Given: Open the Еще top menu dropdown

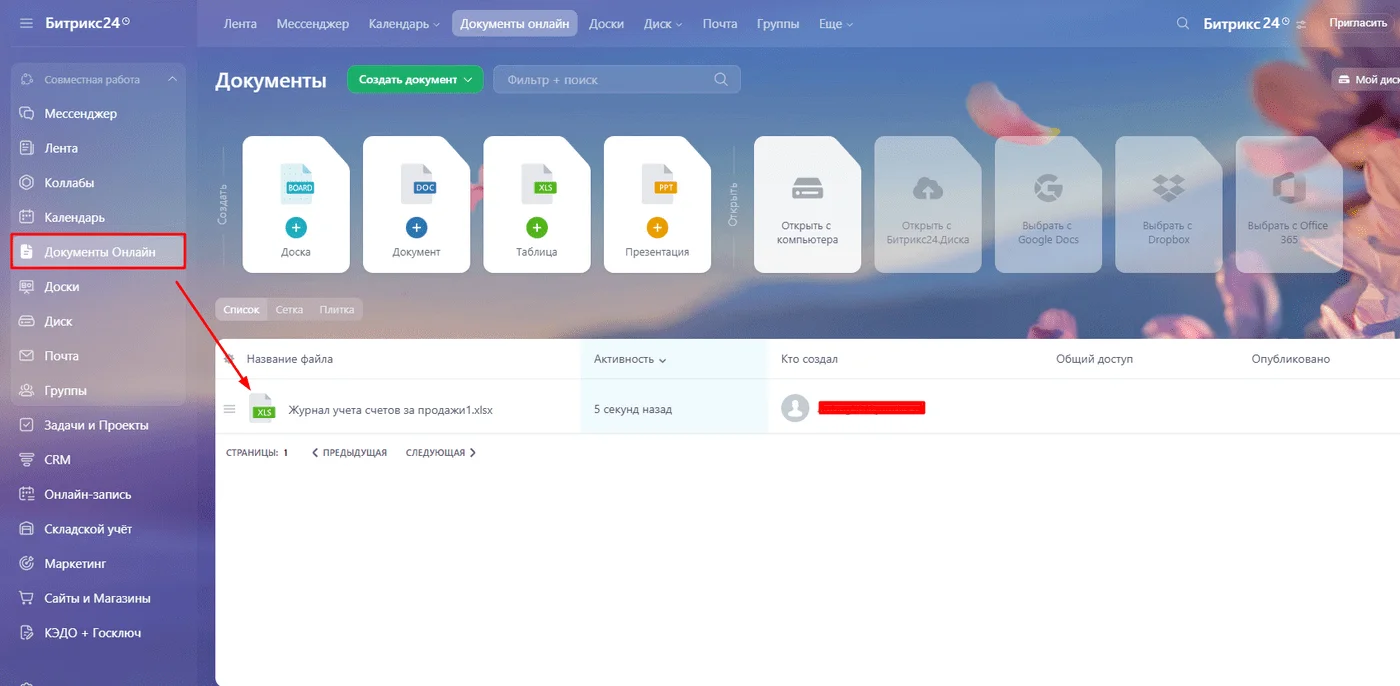Looking at the screenshot, I should coord(835,23).
